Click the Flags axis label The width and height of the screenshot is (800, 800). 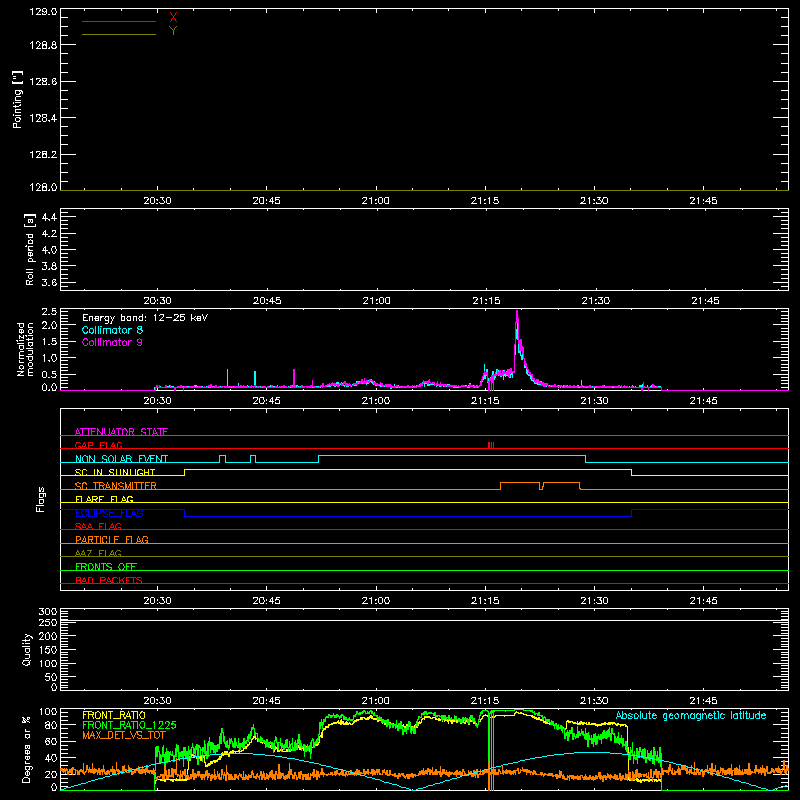[40, 499]
